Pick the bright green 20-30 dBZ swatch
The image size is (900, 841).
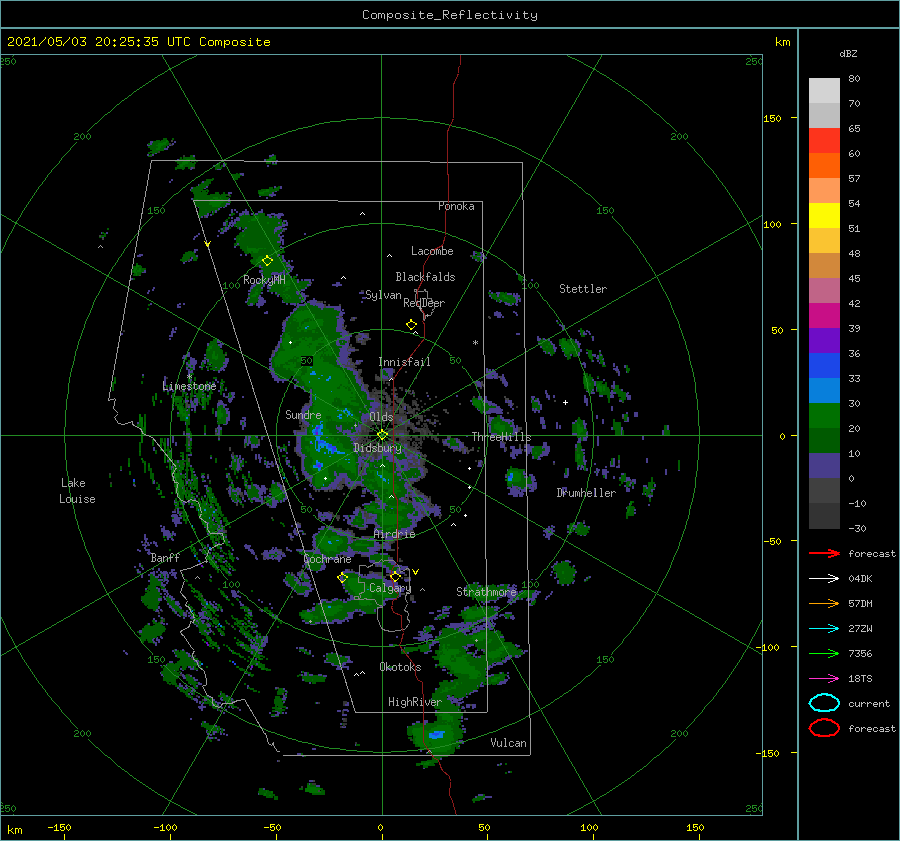824,416
